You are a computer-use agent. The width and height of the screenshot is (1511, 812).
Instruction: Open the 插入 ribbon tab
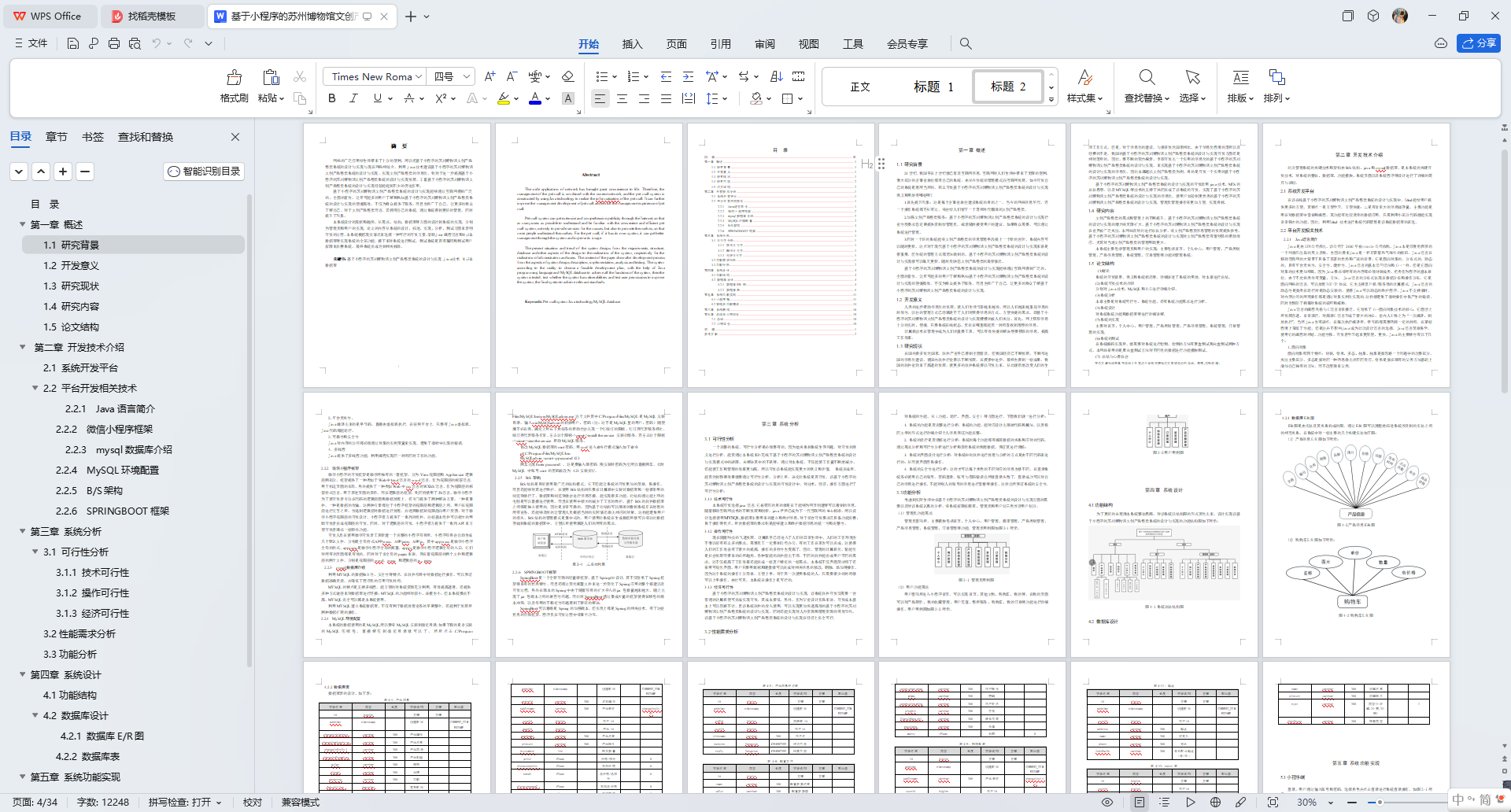pyautogui.click(x=632, y=44)
